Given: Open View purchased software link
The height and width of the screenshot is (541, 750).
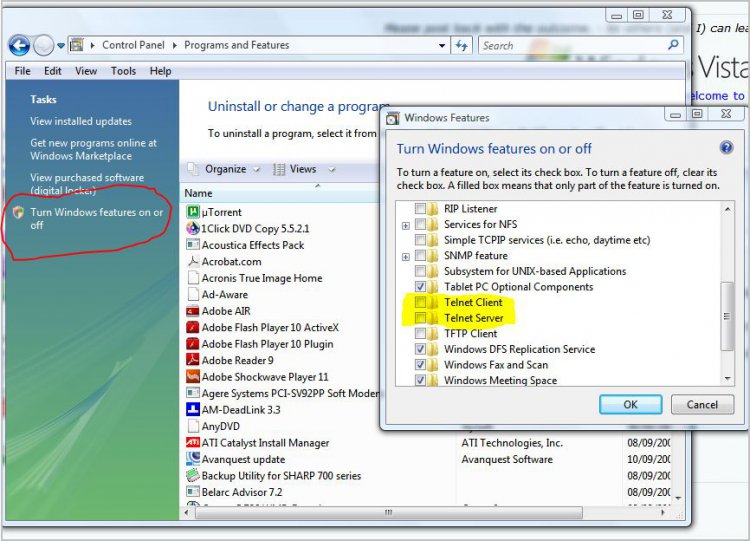Looking at the screenshot, I should tap(87, 184).
